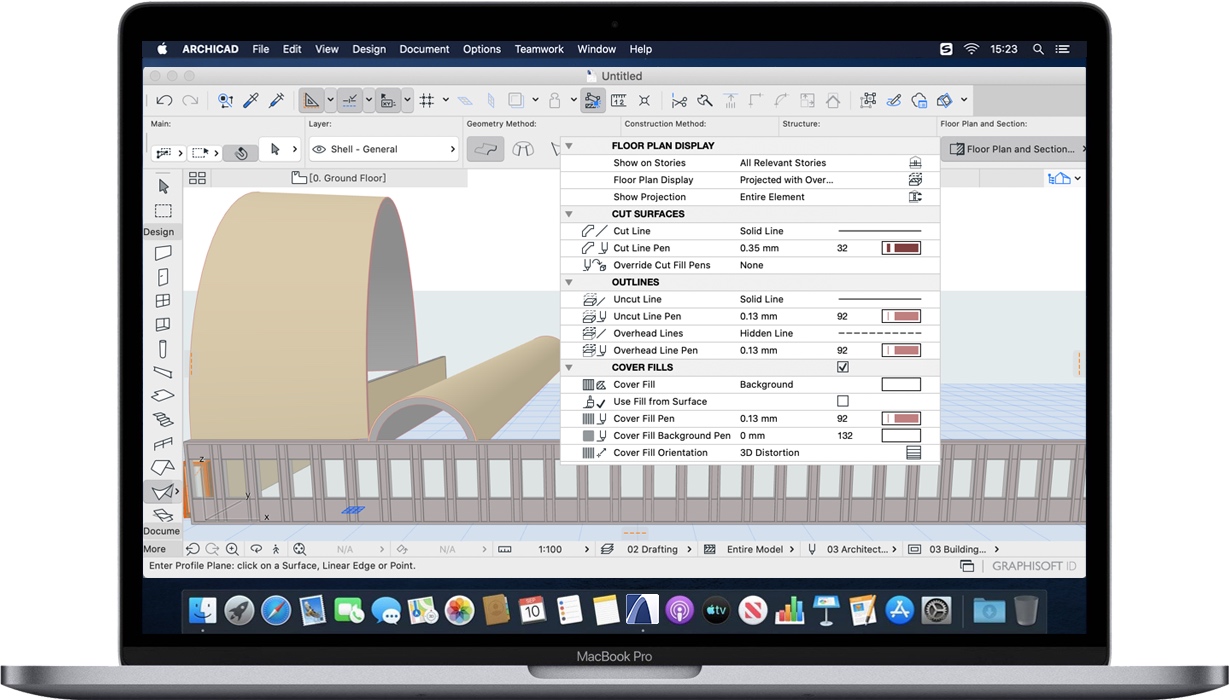Screen dimensions: 1230x700
Task: Open the Teamwork menu
Action: tap(539, 49)
